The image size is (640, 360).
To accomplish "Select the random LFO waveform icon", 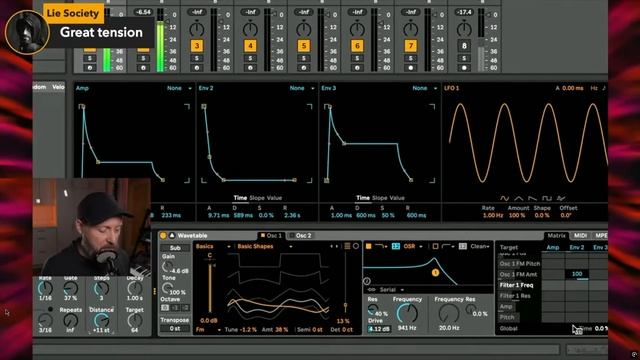I will pos(561,198).
